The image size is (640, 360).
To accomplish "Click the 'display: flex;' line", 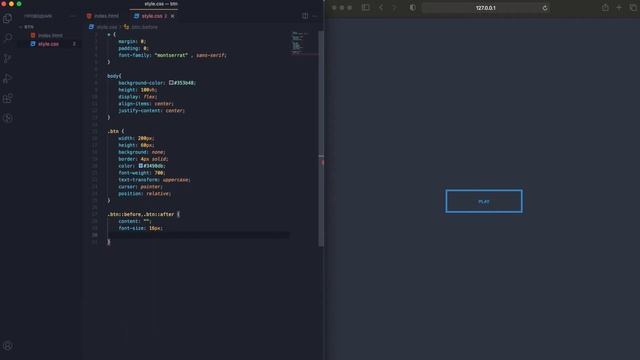I will click(x=138, y=97).
